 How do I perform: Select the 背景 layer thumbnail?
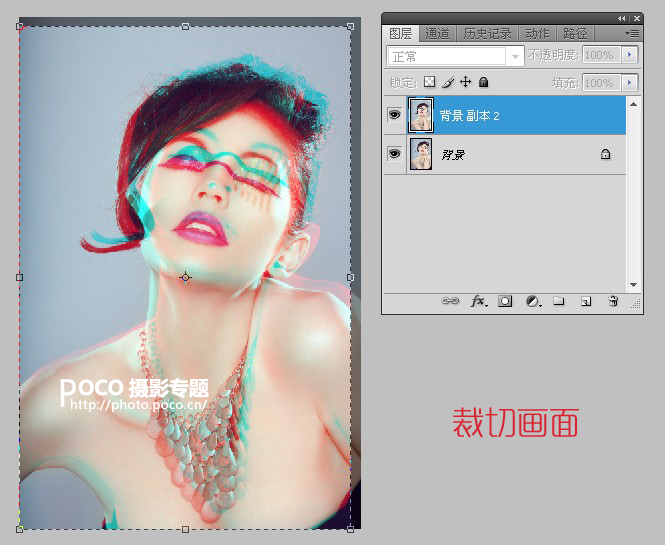[421, 154]
